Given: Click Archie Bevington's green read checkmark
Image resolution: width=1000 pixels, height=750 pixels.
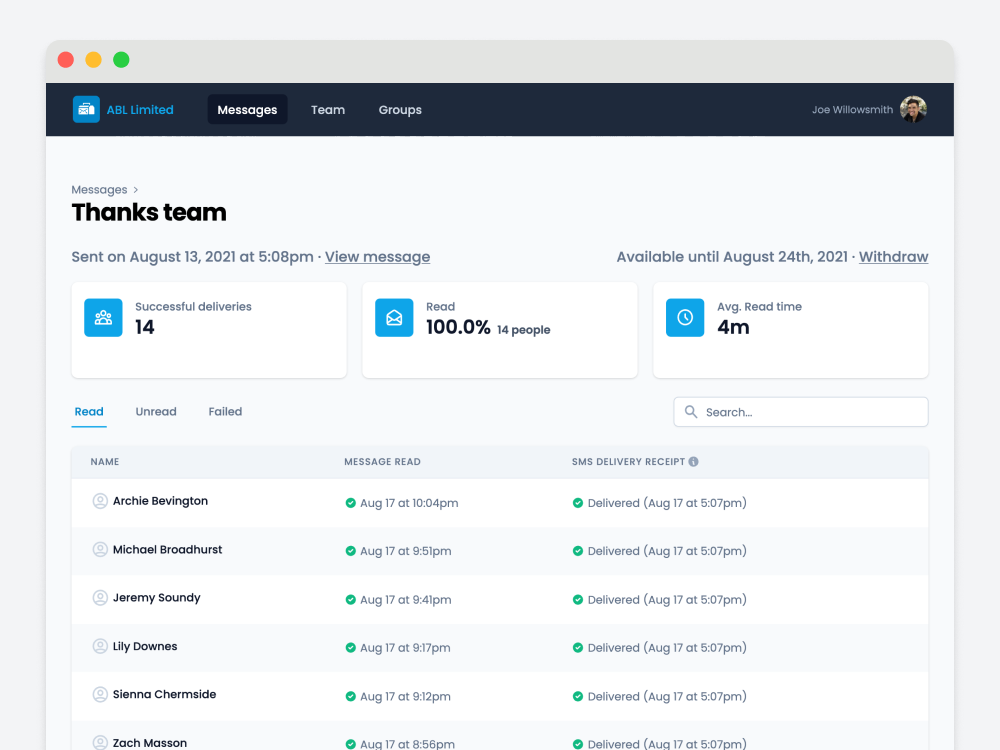Looking at the screenshot, I should [350, 503].
